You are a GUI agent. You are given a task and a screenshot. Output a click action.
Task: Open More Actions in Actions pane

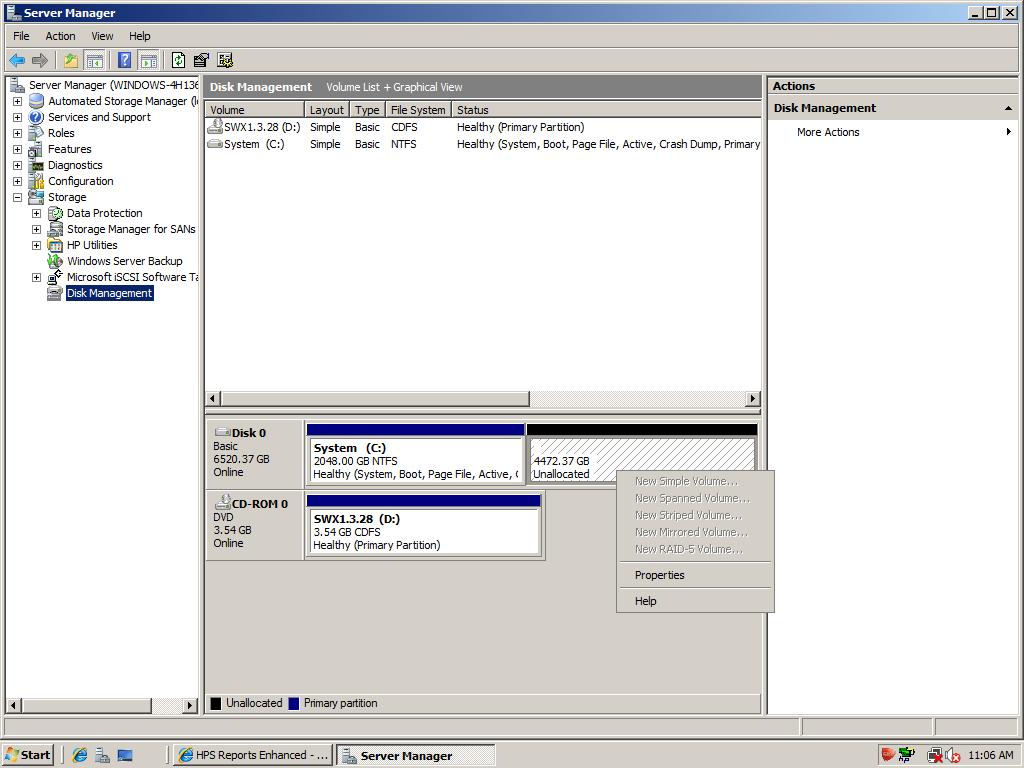coord(828,132)
